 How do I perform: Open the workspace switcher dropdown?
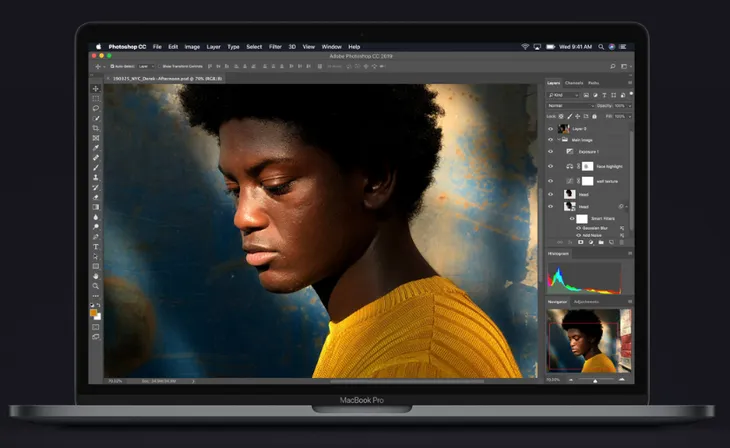(626, 66)
